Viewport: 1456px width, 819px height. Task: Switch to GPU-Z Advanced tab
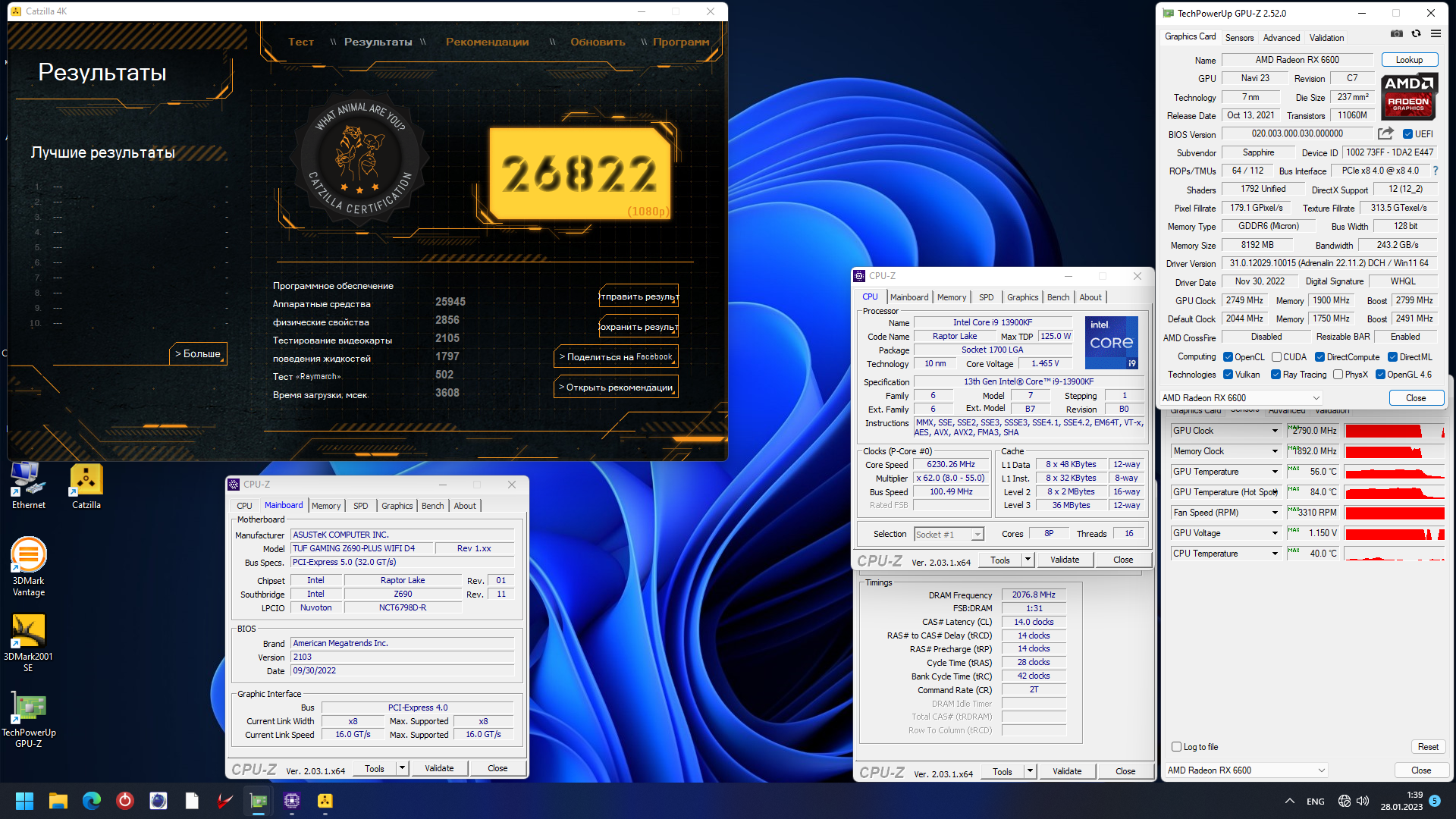(x=1281, y=38)
